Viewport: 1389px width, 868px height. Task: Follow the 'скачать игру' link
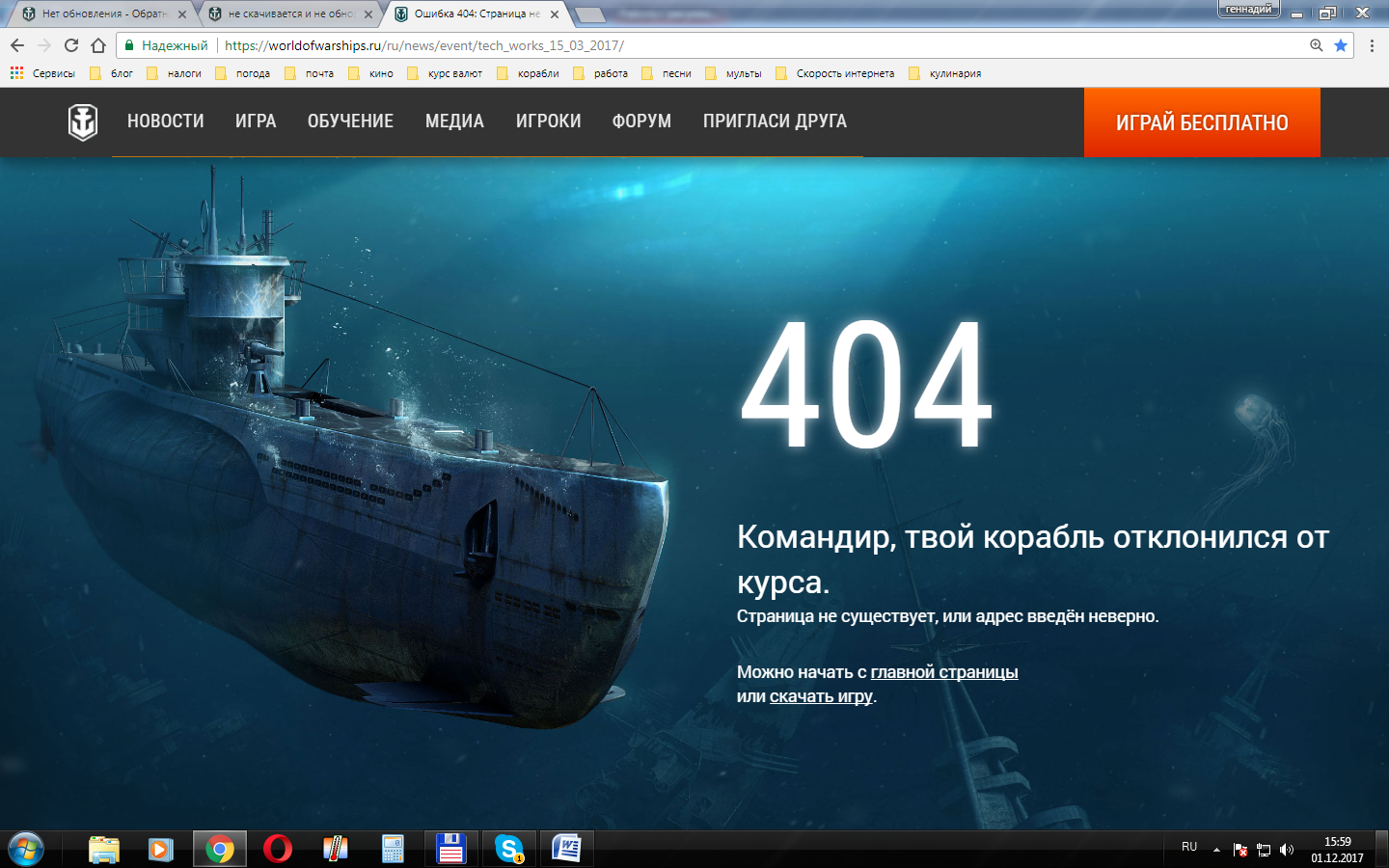[821, 696]
